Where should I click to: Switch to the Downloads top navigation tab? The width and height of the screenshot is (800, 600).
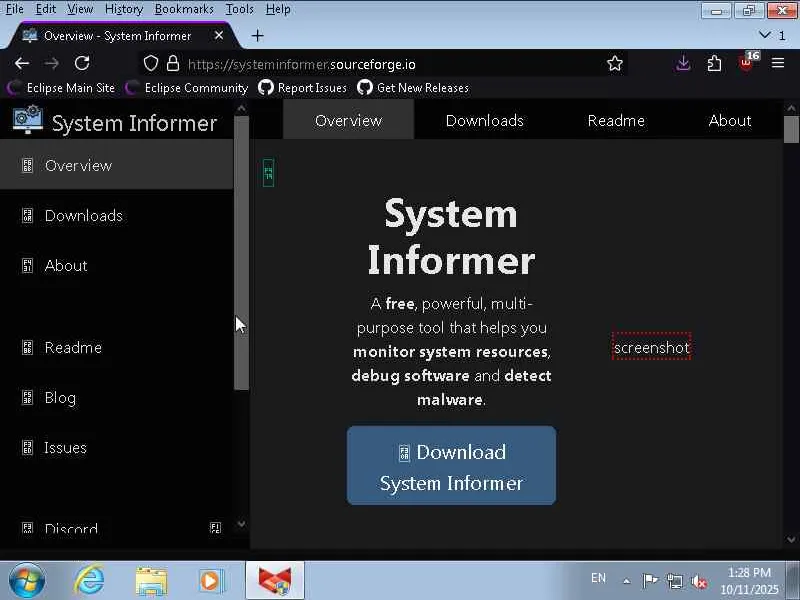(x=485, y=120)
